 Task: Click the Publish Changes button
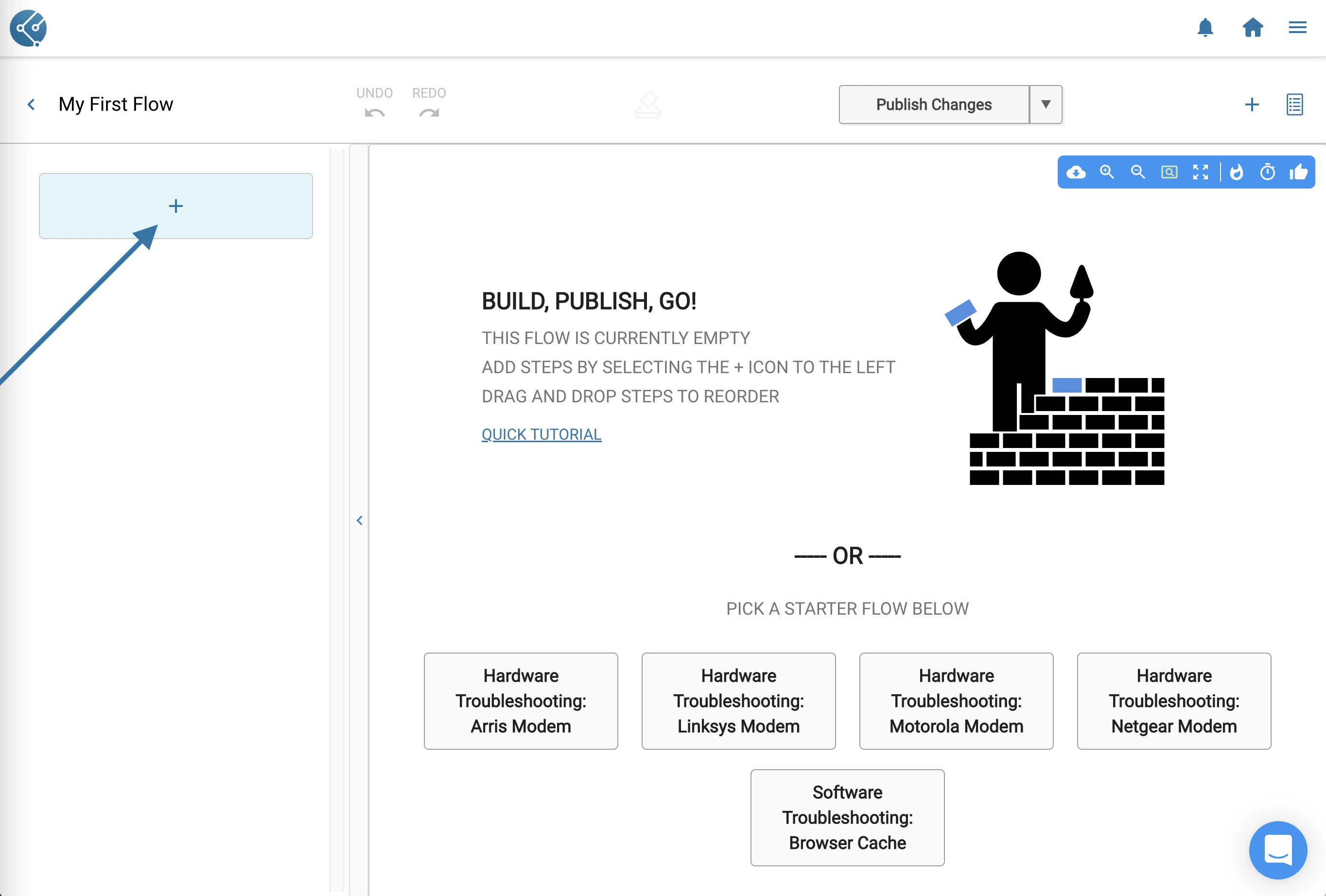(934, 104)
